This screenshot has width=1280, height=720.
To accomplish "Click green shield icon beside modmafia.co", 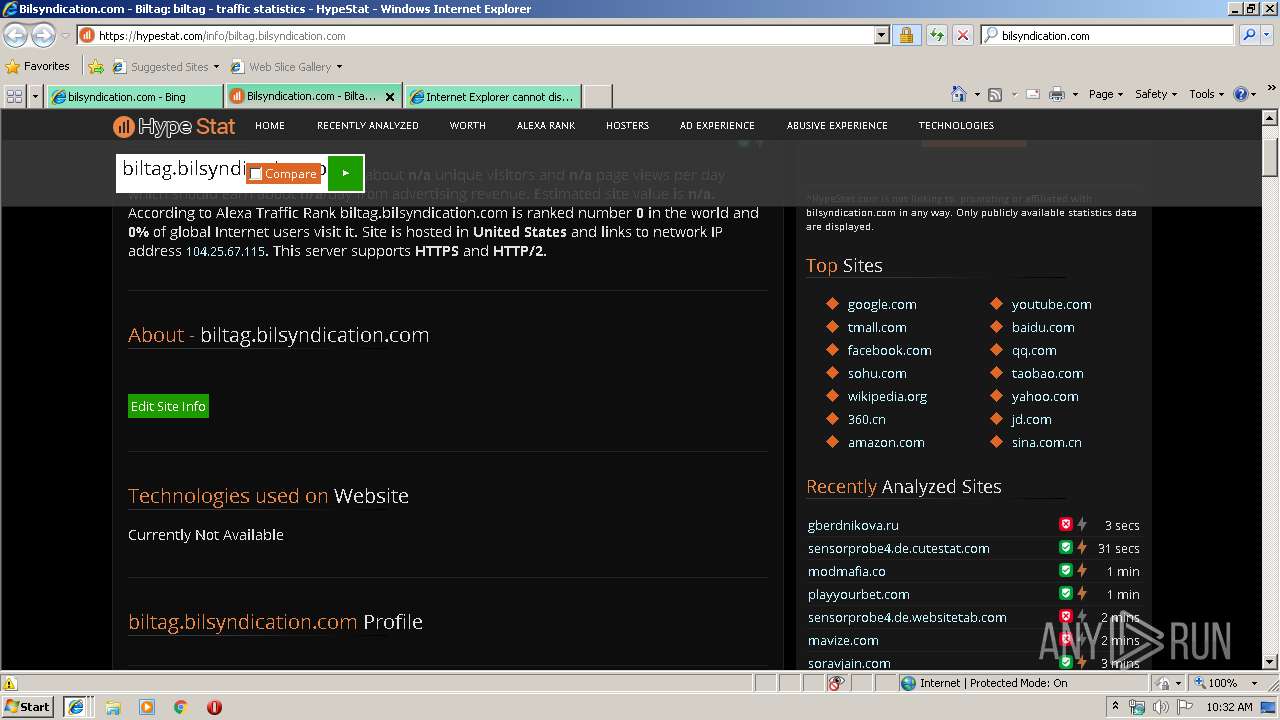I will pos(1066,570).
